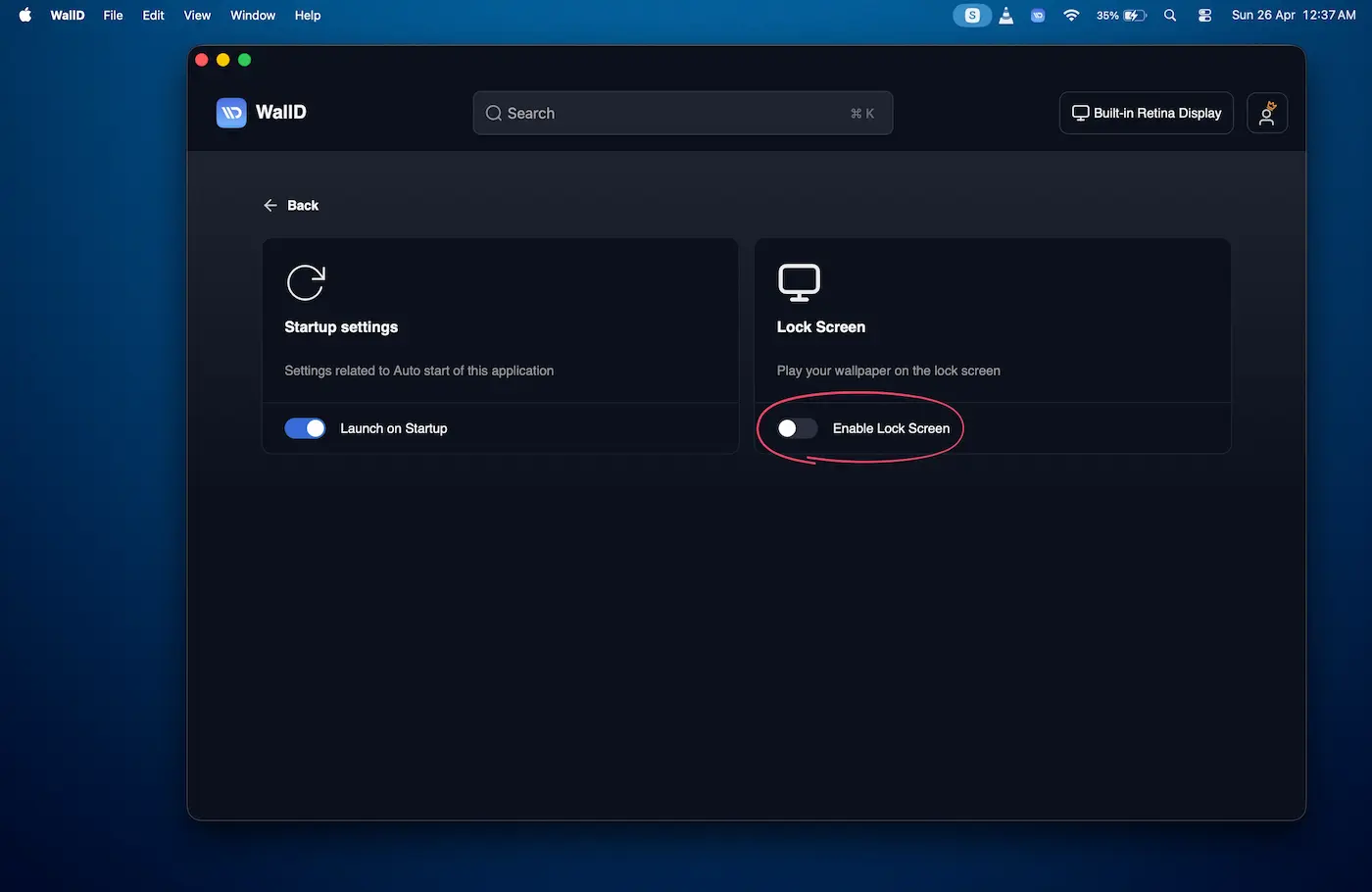Click the WallD logo icon
This screenshot has width=1372, height=892.
231,113
